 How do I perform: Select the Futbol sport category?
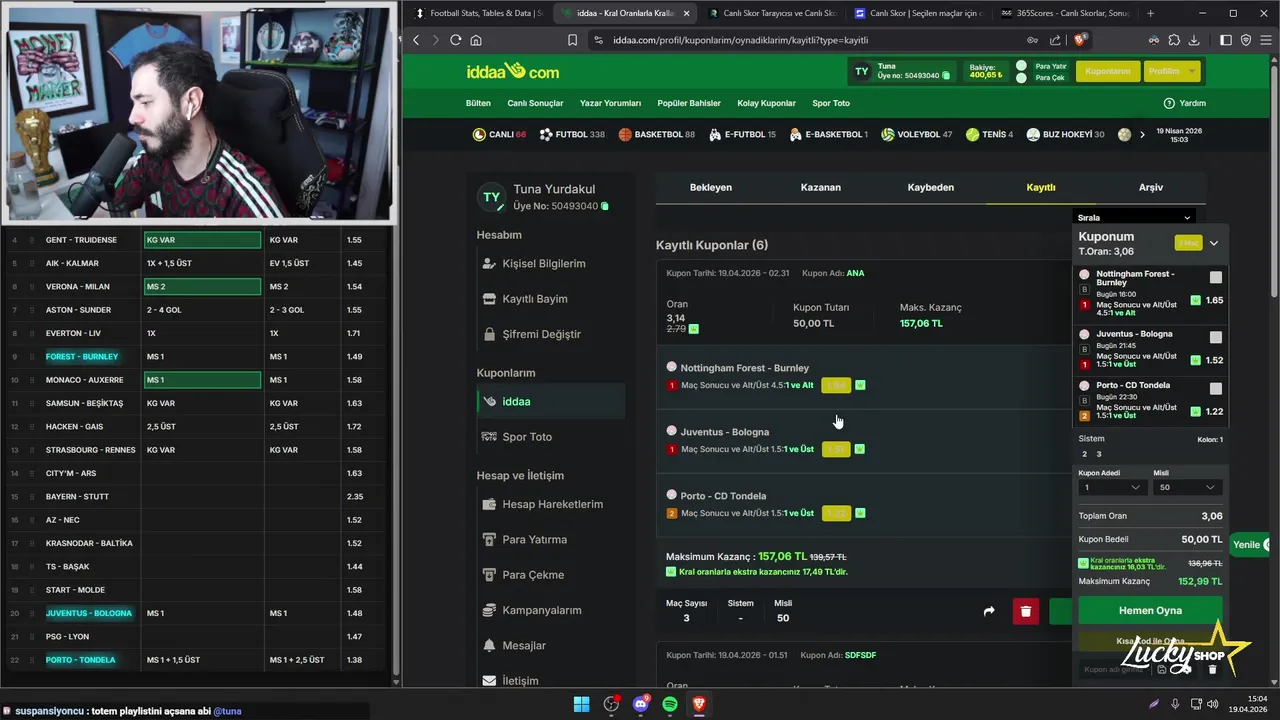click(572, 134)
